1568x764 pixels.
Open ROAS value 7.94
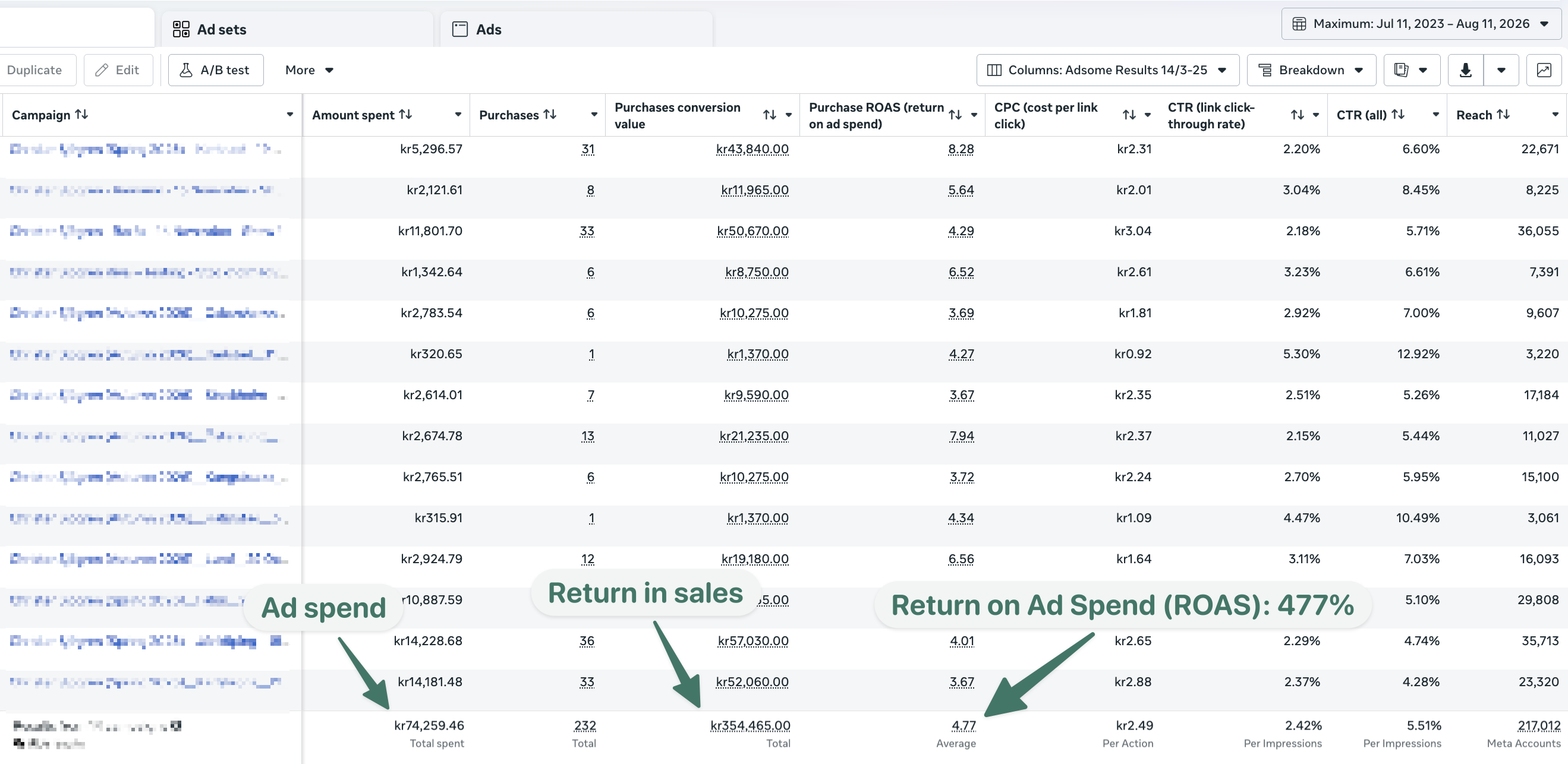coord(961,436)
